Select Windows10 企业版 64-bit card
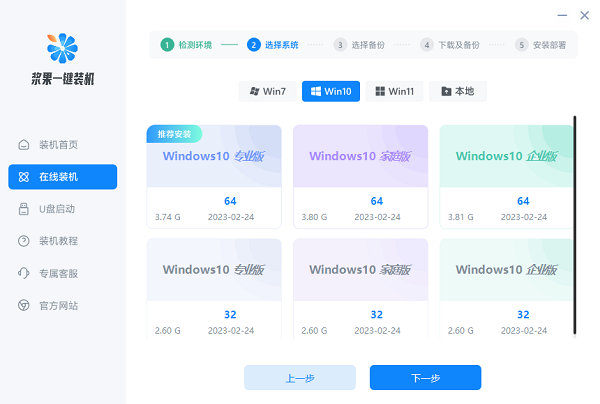 [x=506, y=177]
